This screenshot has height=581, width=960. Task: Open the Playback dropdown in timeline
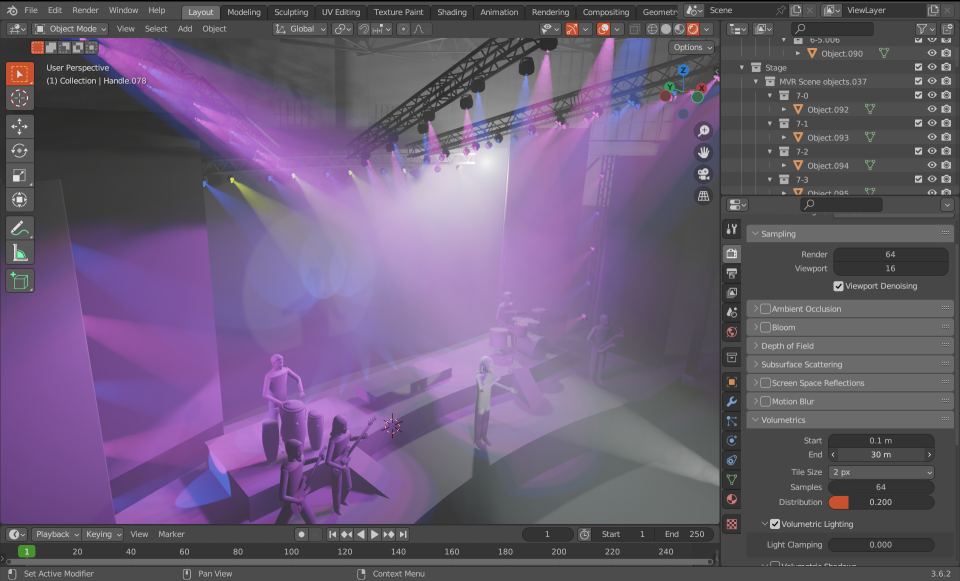[x=56, y=534]
